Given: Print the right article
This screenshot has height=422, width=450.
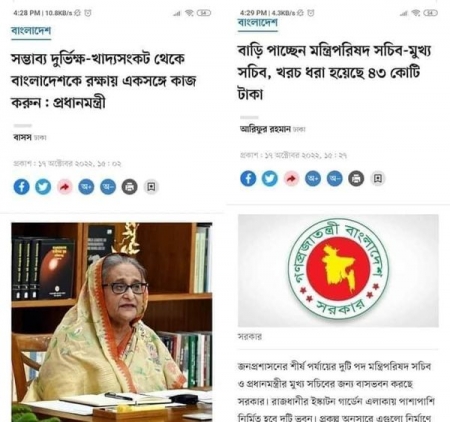Looking at the screenshot, I should click(x=356, y=179).
